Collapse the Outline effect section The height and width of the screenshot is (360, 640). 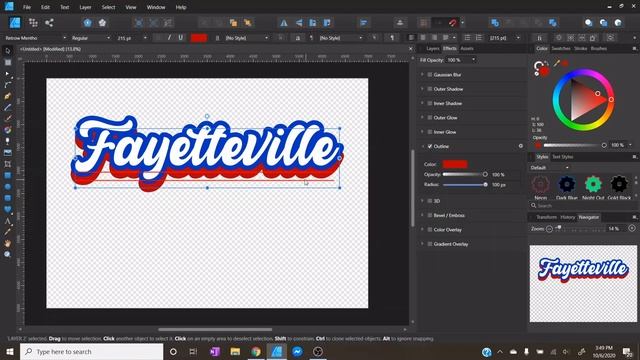[x=422, y=146]
